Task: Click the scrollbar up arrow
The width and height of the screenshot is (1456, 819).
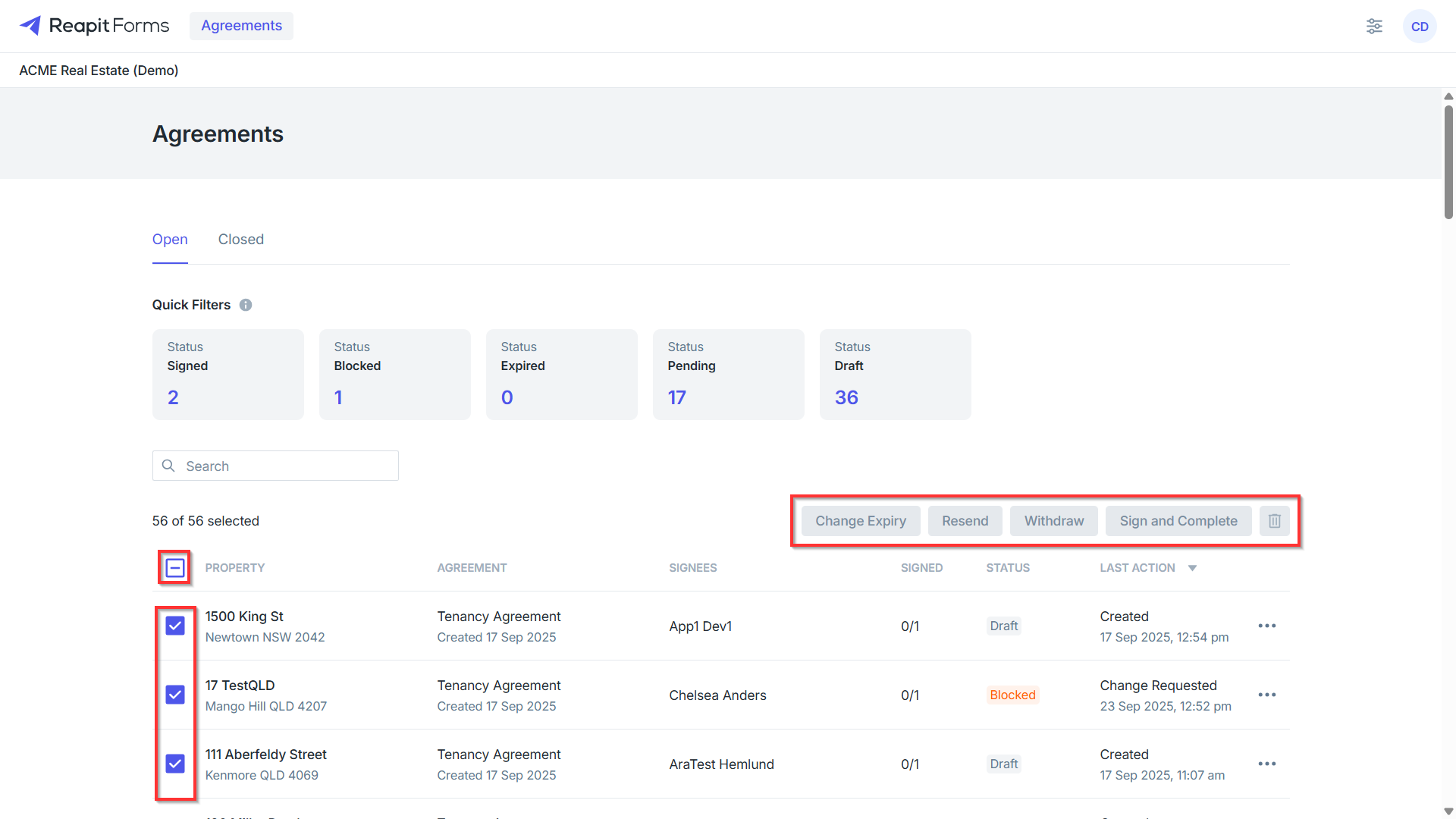Action: point(1448,96)
